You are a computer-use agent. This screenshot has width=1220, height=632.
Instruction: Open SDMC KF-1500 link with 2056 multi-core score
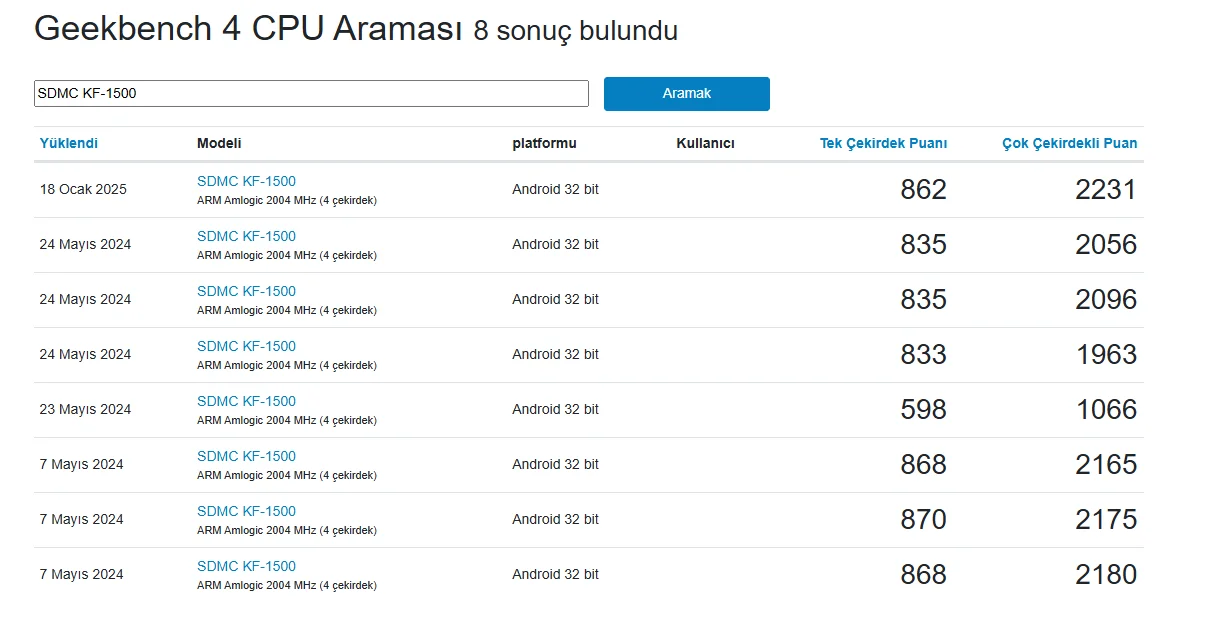(x=246, y=236)
